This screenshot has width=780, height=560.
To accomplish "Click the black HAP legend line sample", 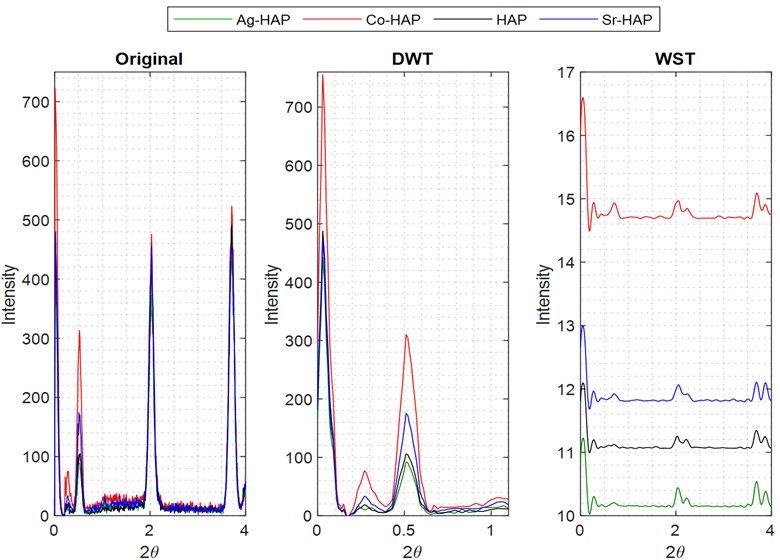I will click(x=462, y=19).
